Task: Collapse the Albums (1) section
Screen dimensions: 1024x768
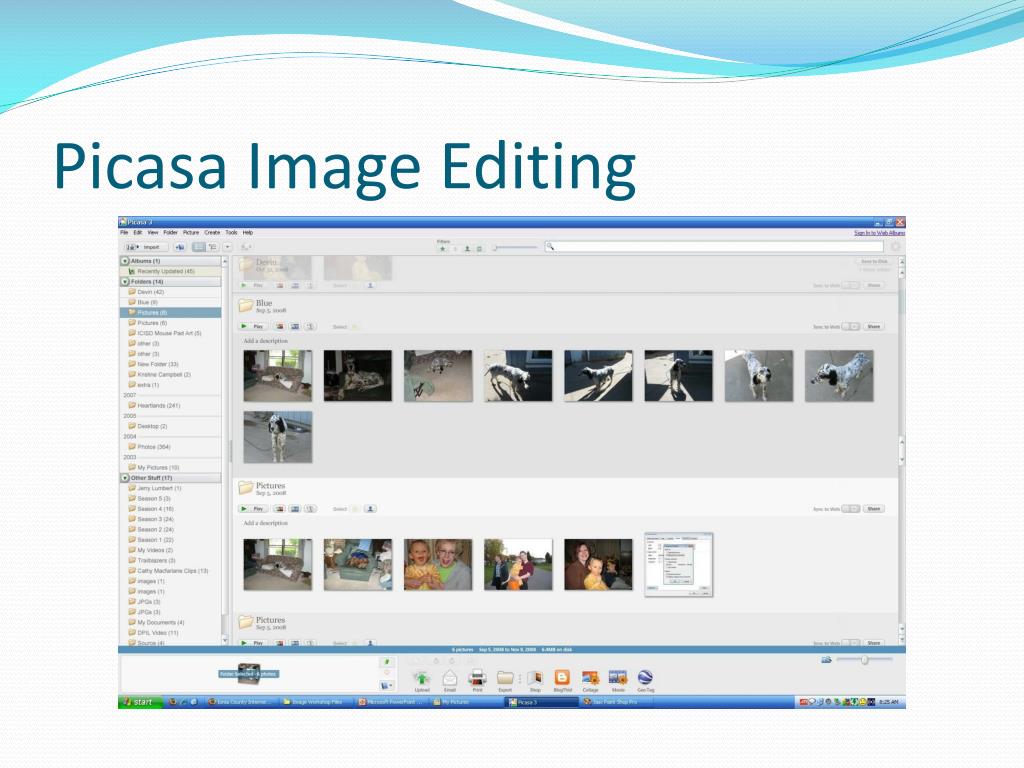Action: pyautogui.click(x=125, y=261)
